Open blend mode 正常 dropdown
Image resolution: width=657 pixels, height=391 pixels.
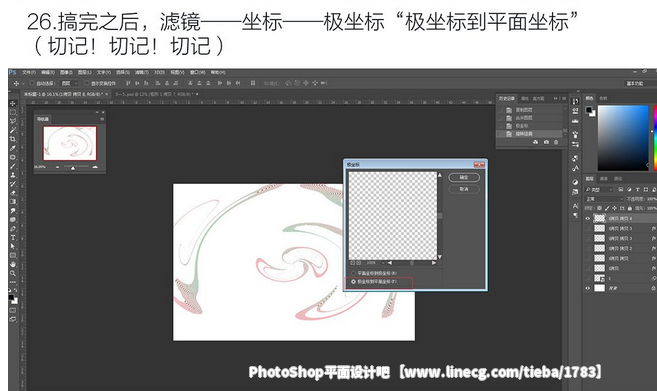[x=604, y=199]
